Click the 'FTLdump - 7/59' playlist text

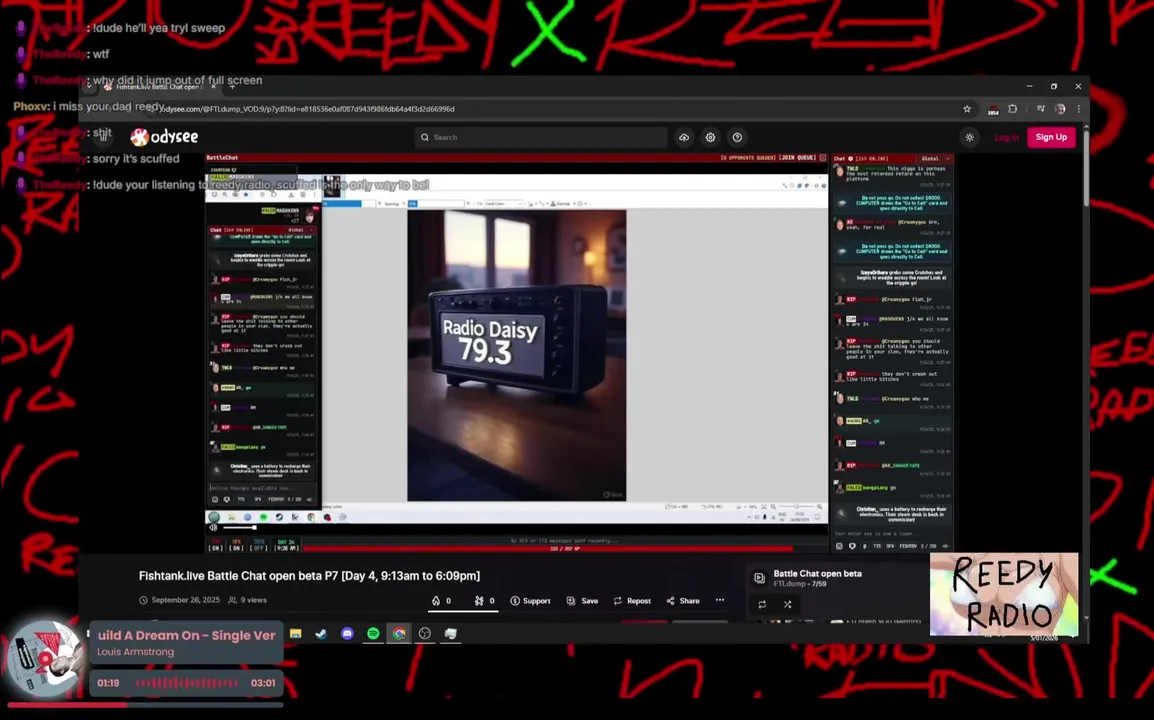click(799, 584)
